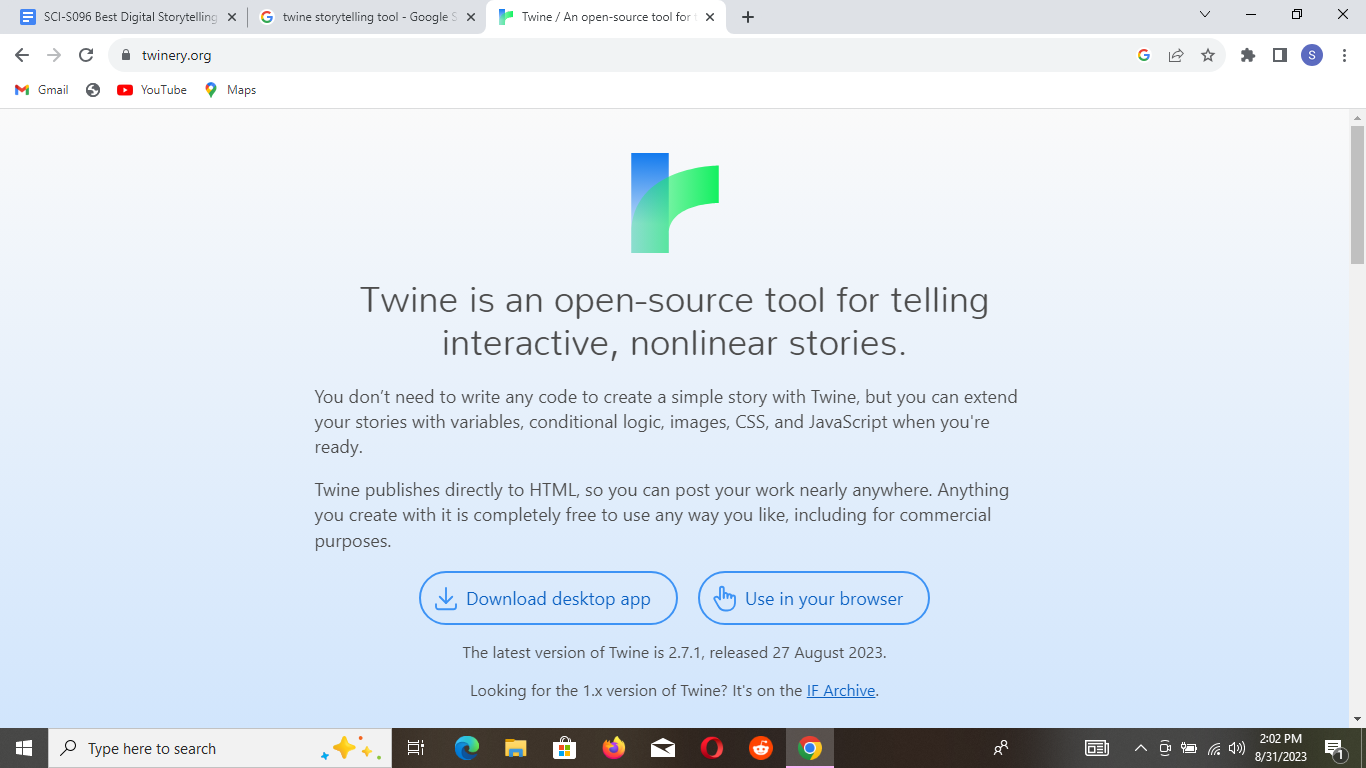Bookmark this page with the star icon
1366x768 pixels.
[1210, 55]
